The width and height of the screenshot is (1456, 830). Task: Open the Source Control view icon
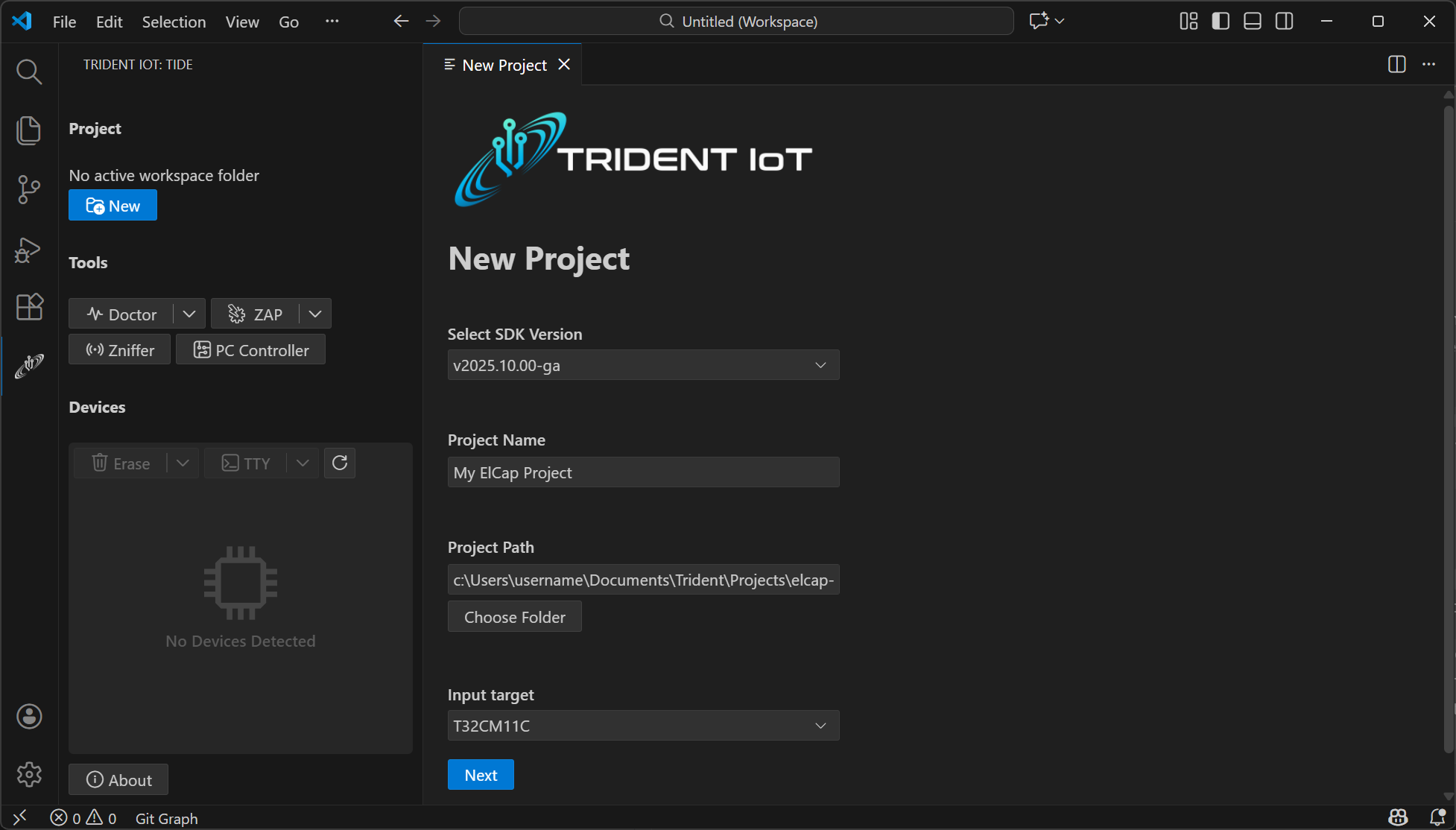pyautogui.click(x=29, y=189)
